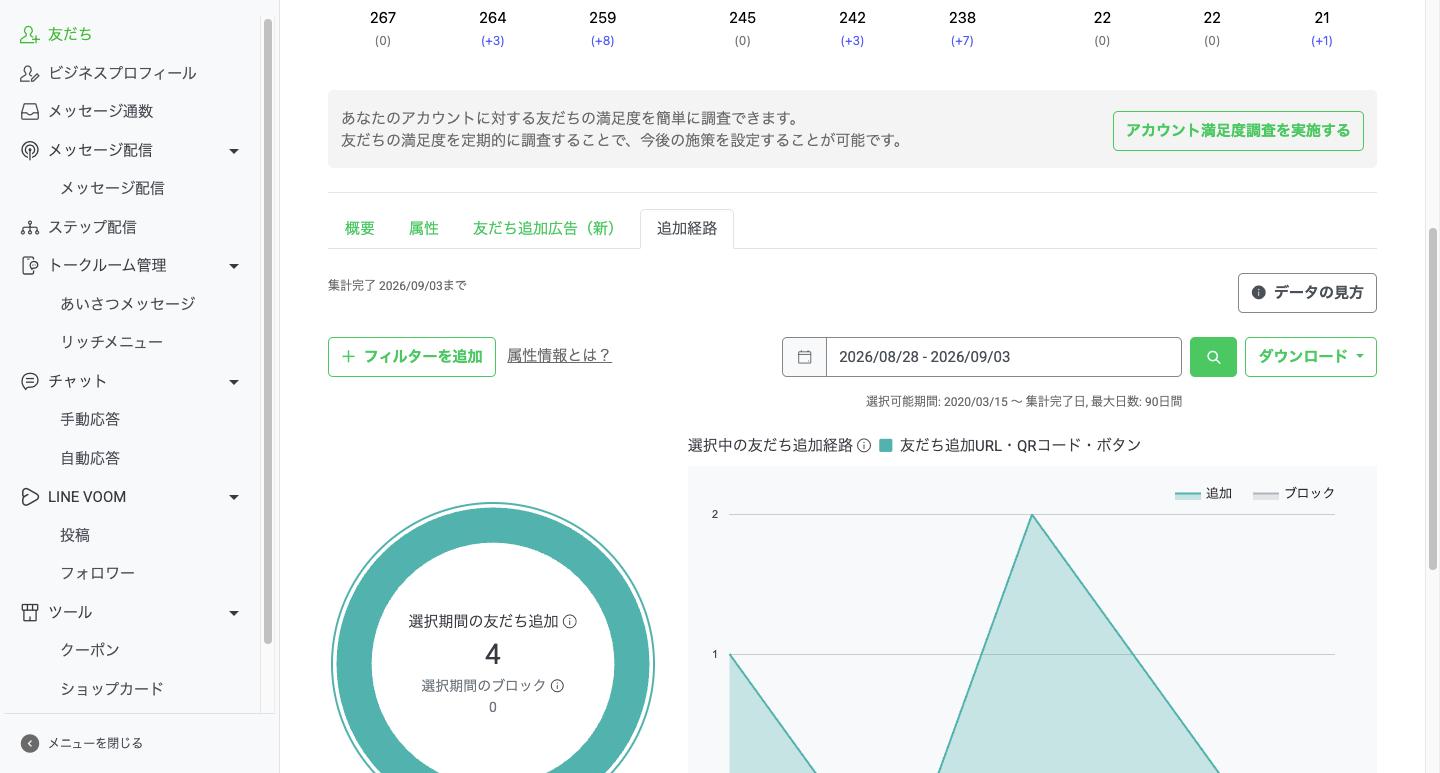
Task: Collapse the メッセージ配信 section arrow
Action: (x=234, y=151)
